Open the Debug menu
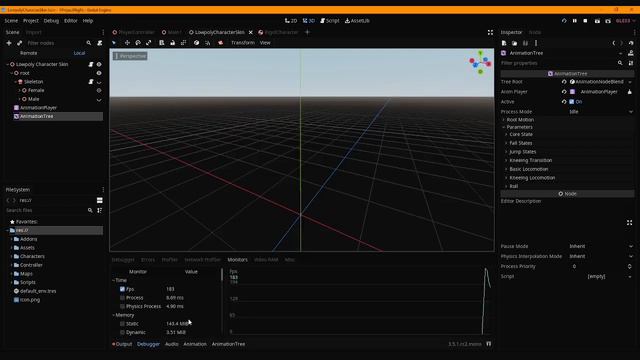Image resolution: width=640 pixels, height=360 pixels. pos(51,20)
